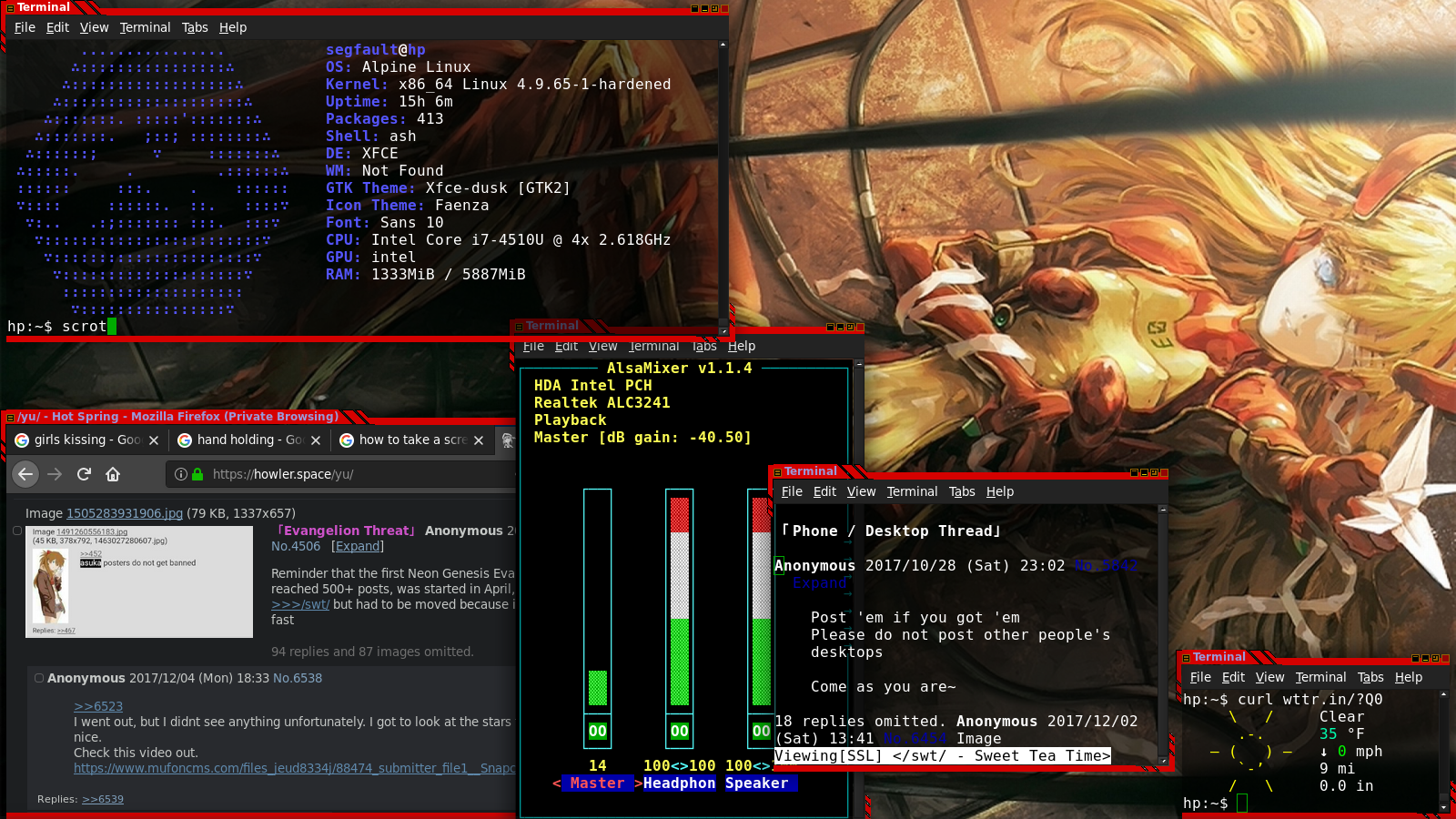Screen dimensions: 1456x819
Task: Click the green padlock in URL bar
Action: [x=197, y=474]
